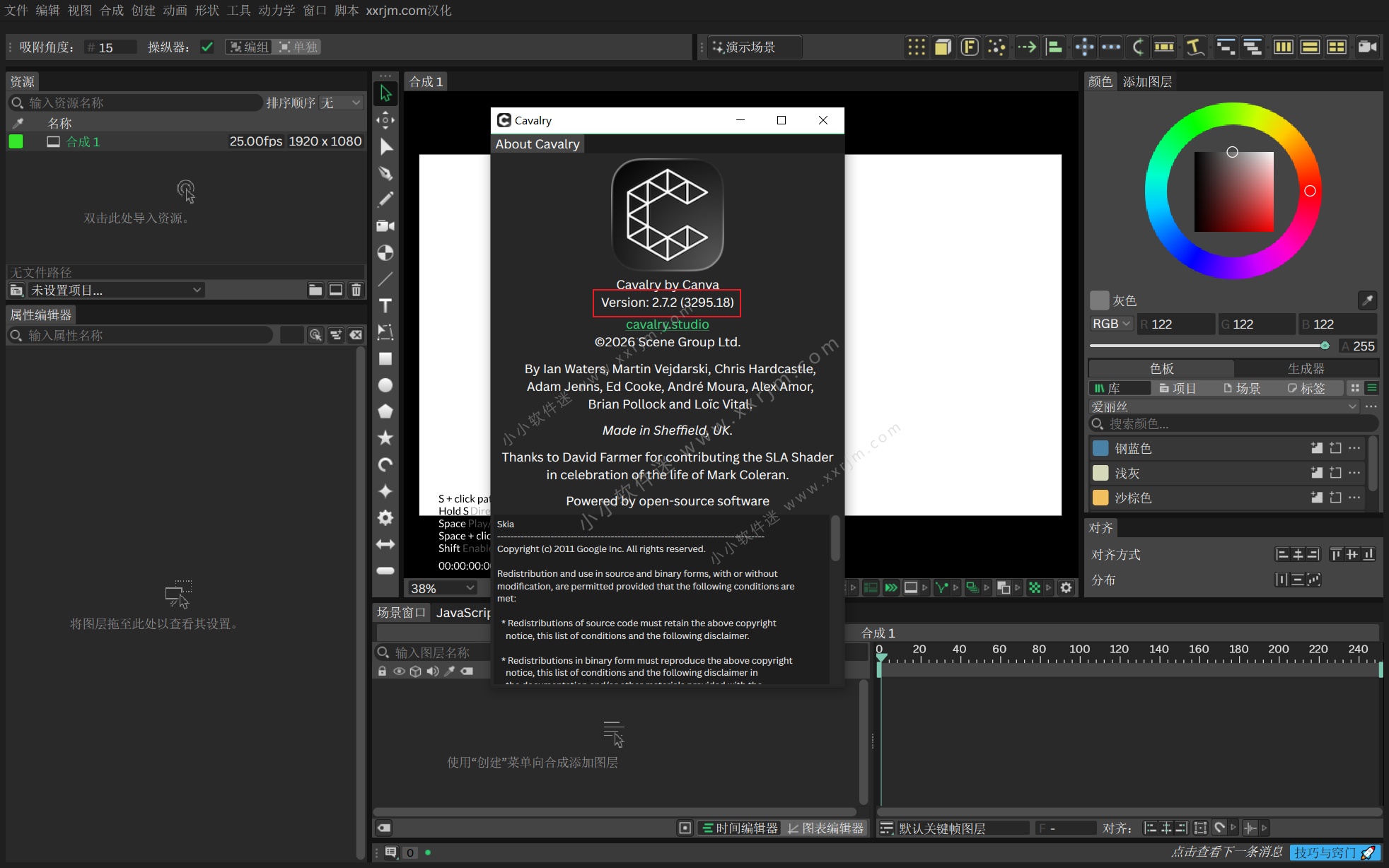
Task: Select the Camera tool in toolbox
Action: tap(385, 226)
